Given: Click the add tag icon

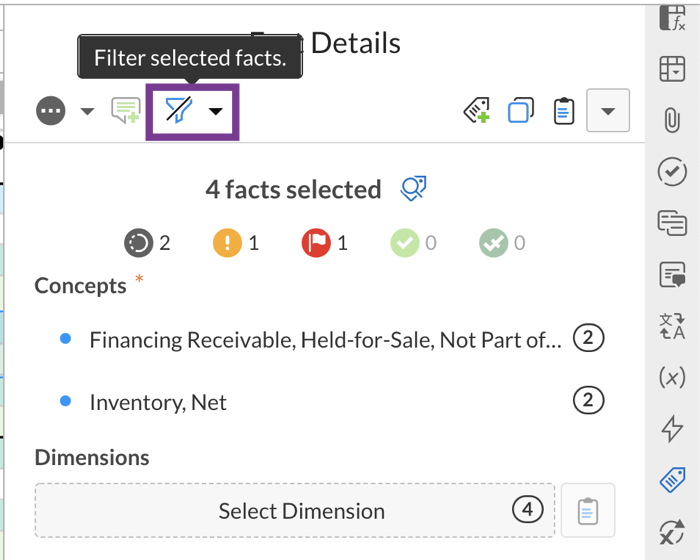Looking at the screenshot, I should point(477,111).
